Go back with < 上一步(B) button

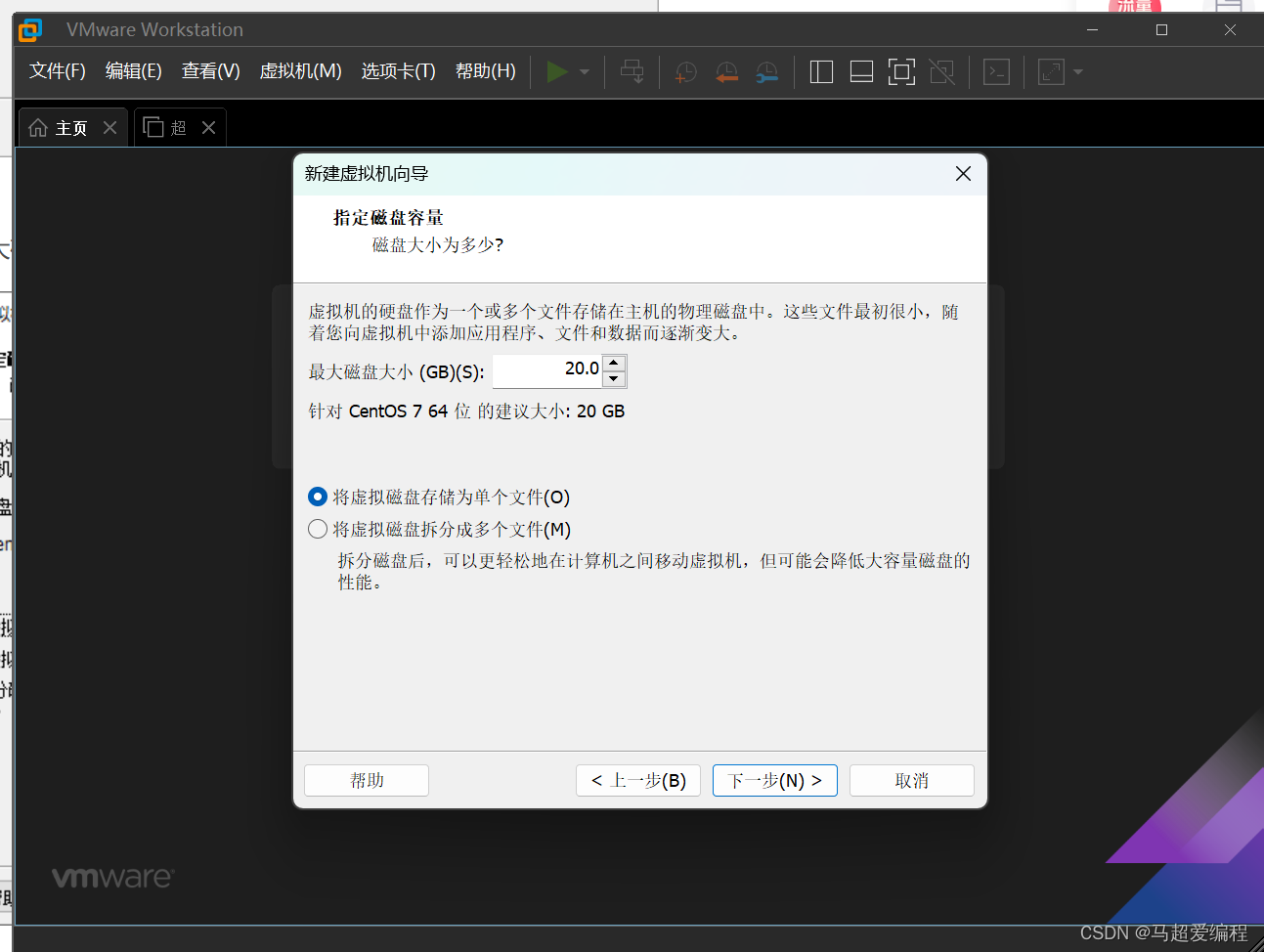coord(638,780)
